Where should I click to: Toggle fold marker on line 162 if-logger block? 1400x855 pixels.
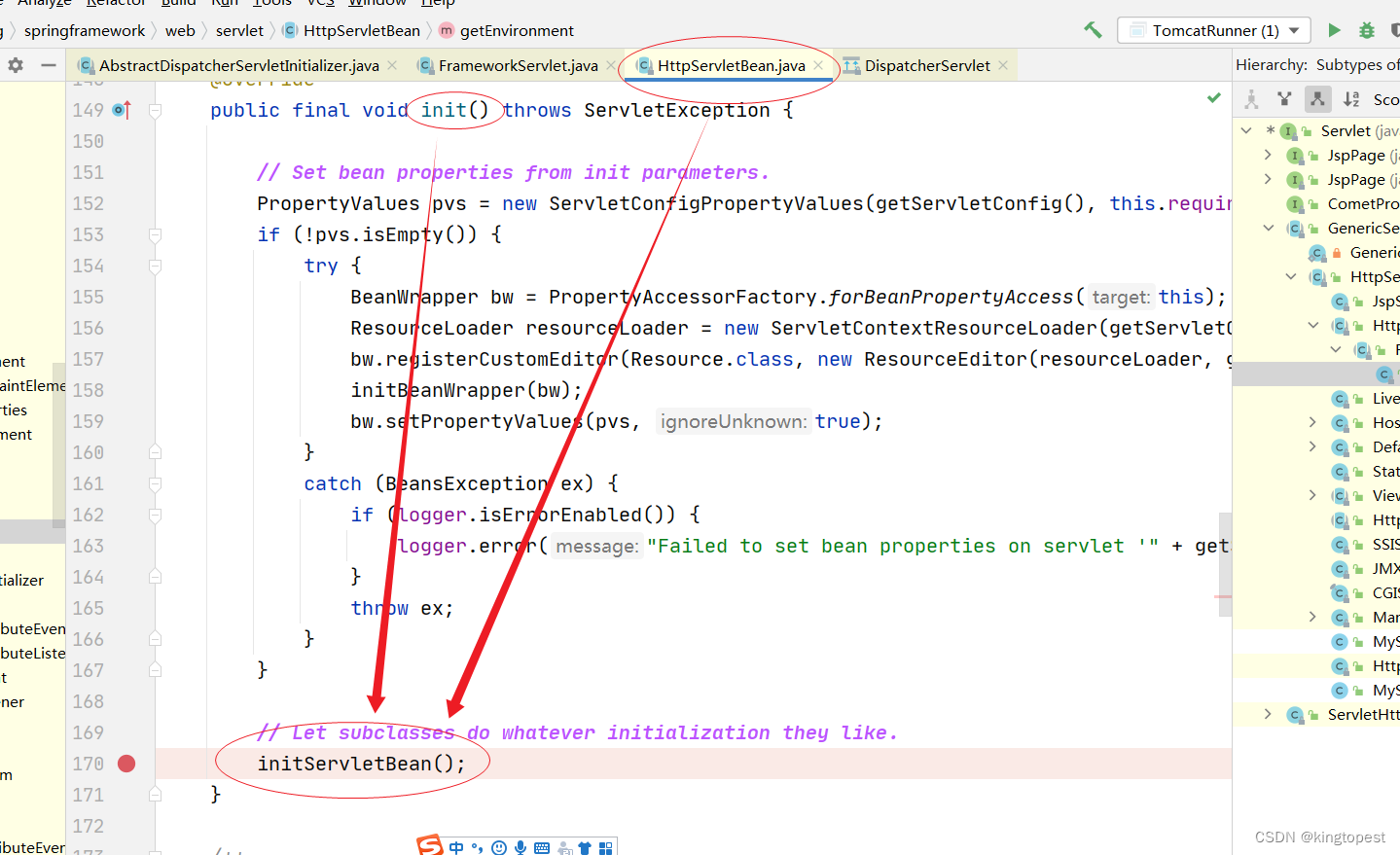155,515
